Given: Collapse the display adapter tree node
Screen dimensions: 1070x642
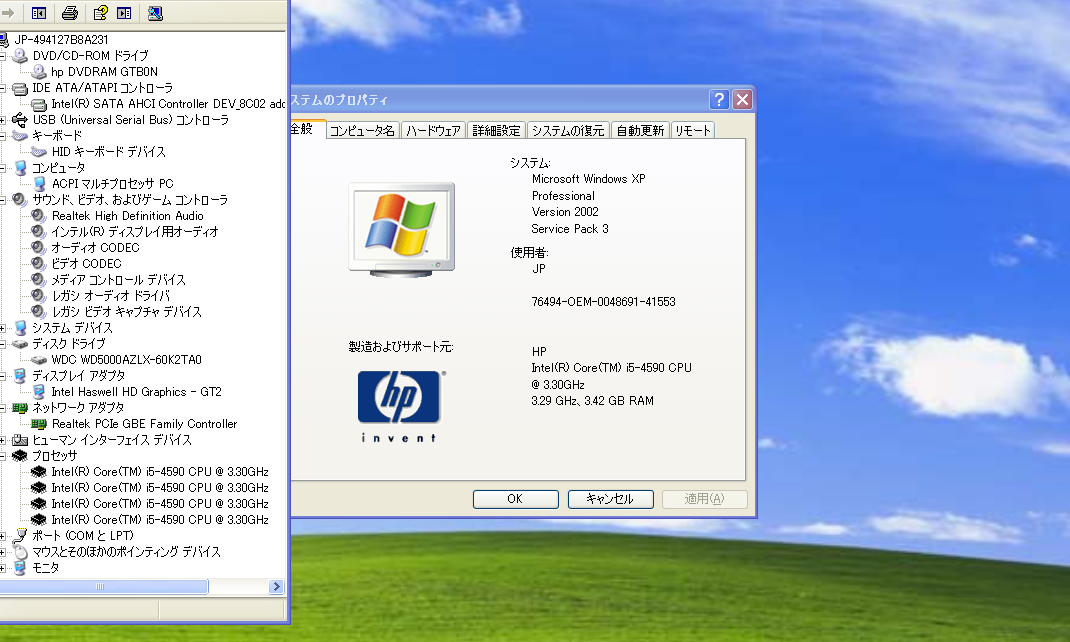Looking at the screenshot, I should click(3, 376).
